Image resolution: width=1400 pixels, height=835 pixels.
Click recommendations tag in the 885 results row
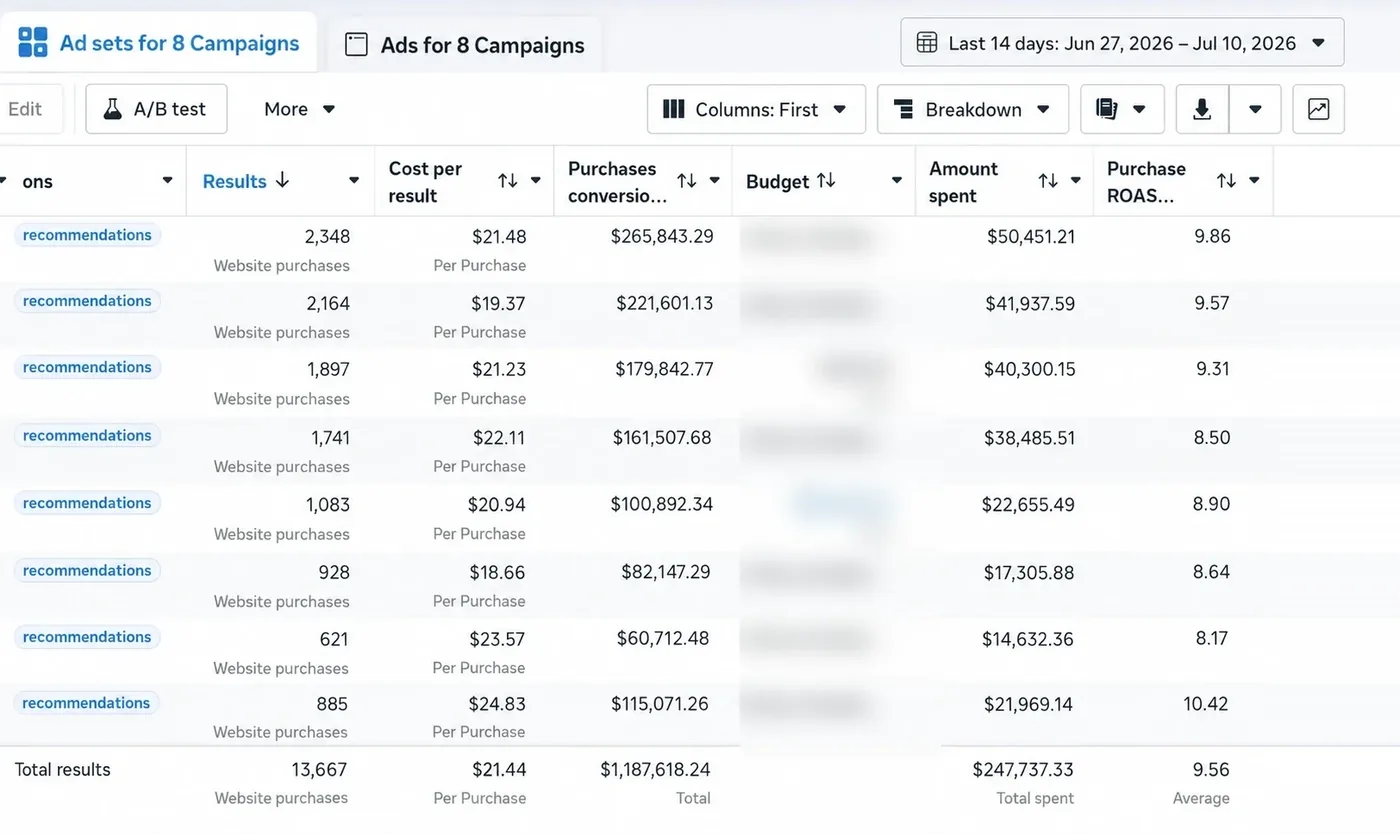(x=86, y=703)
